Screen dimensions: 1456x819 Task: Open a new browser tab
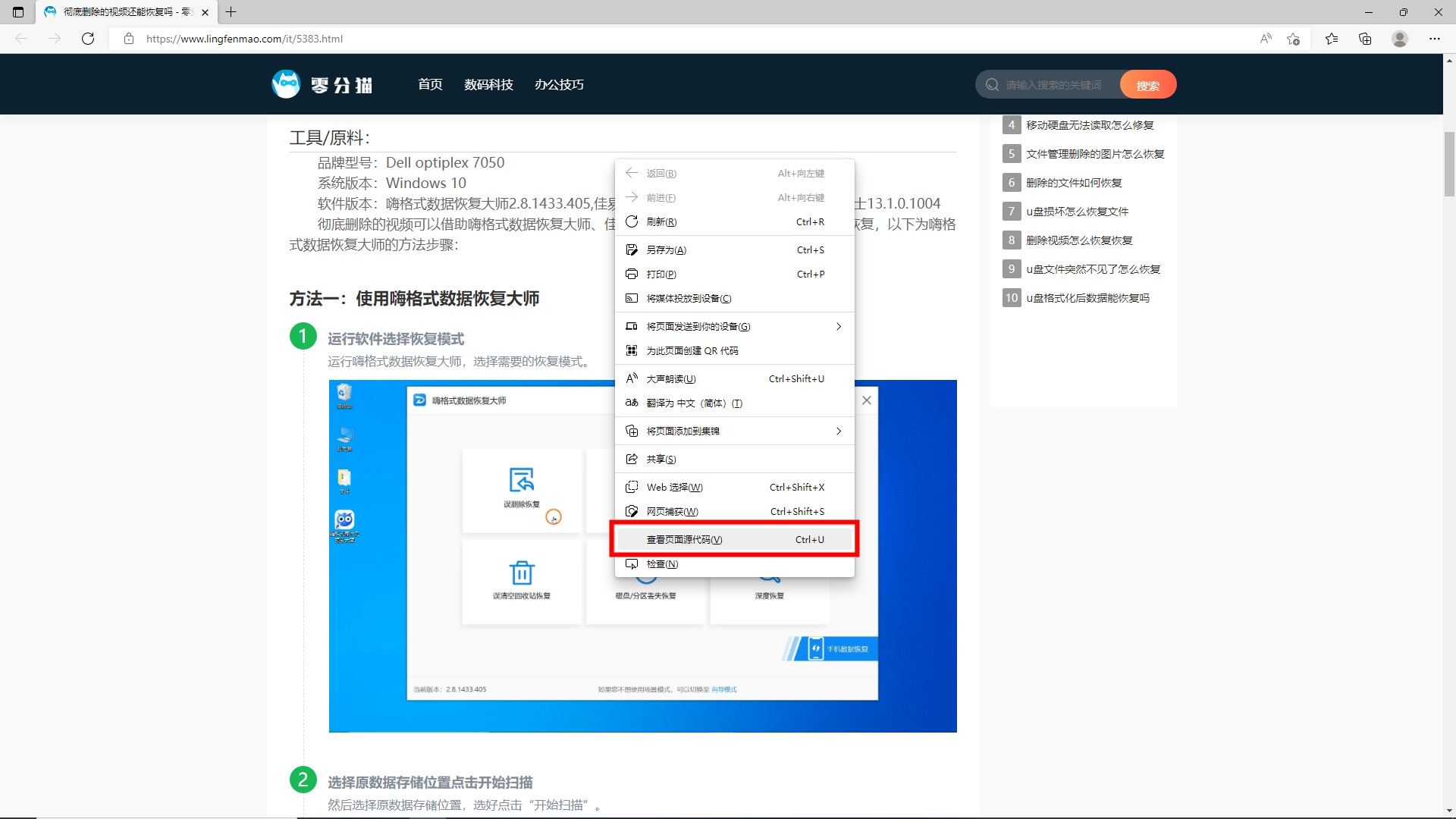(231, 12)
